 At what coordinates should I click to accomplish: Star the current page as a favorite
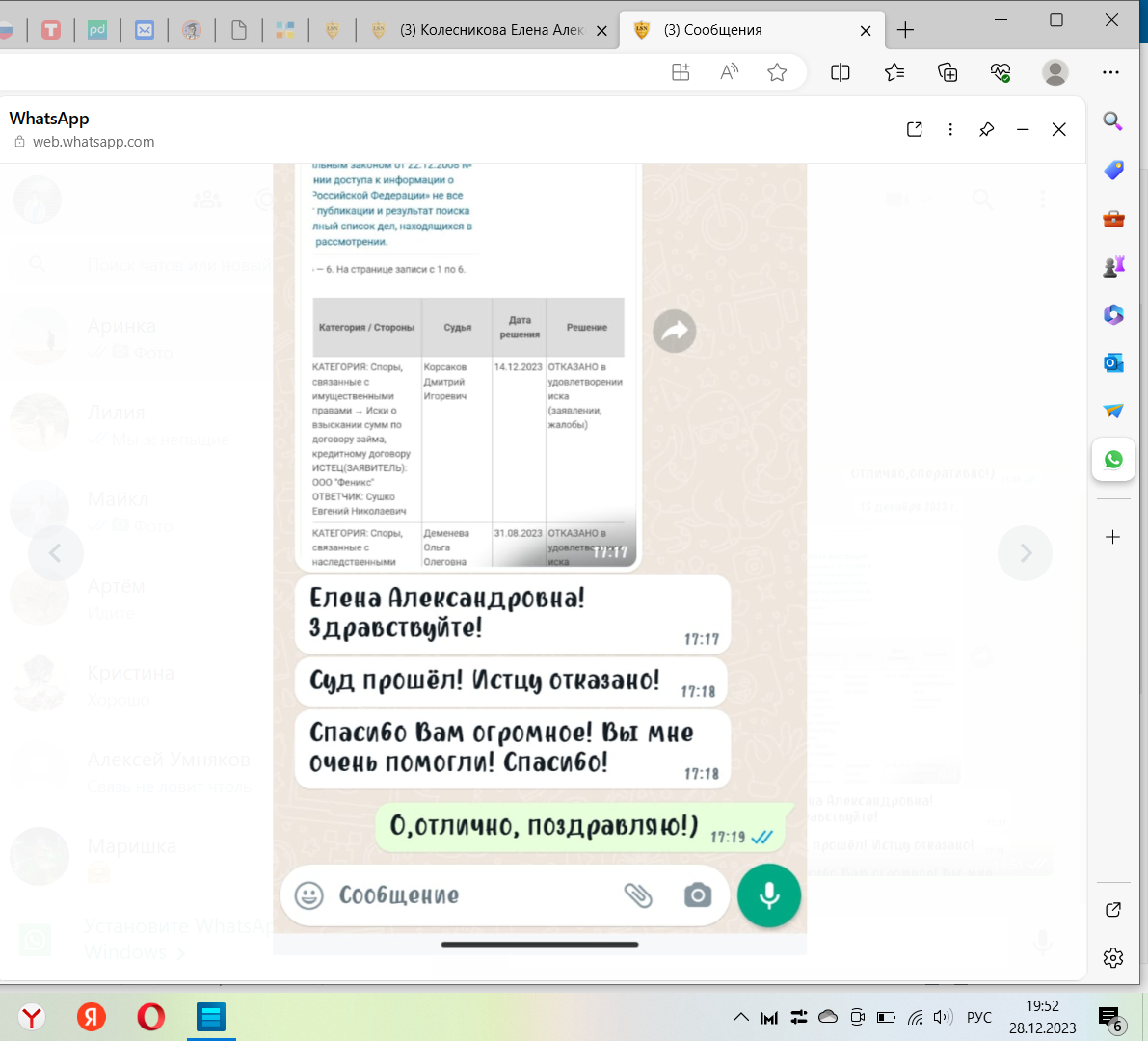[x=777, y=71]
